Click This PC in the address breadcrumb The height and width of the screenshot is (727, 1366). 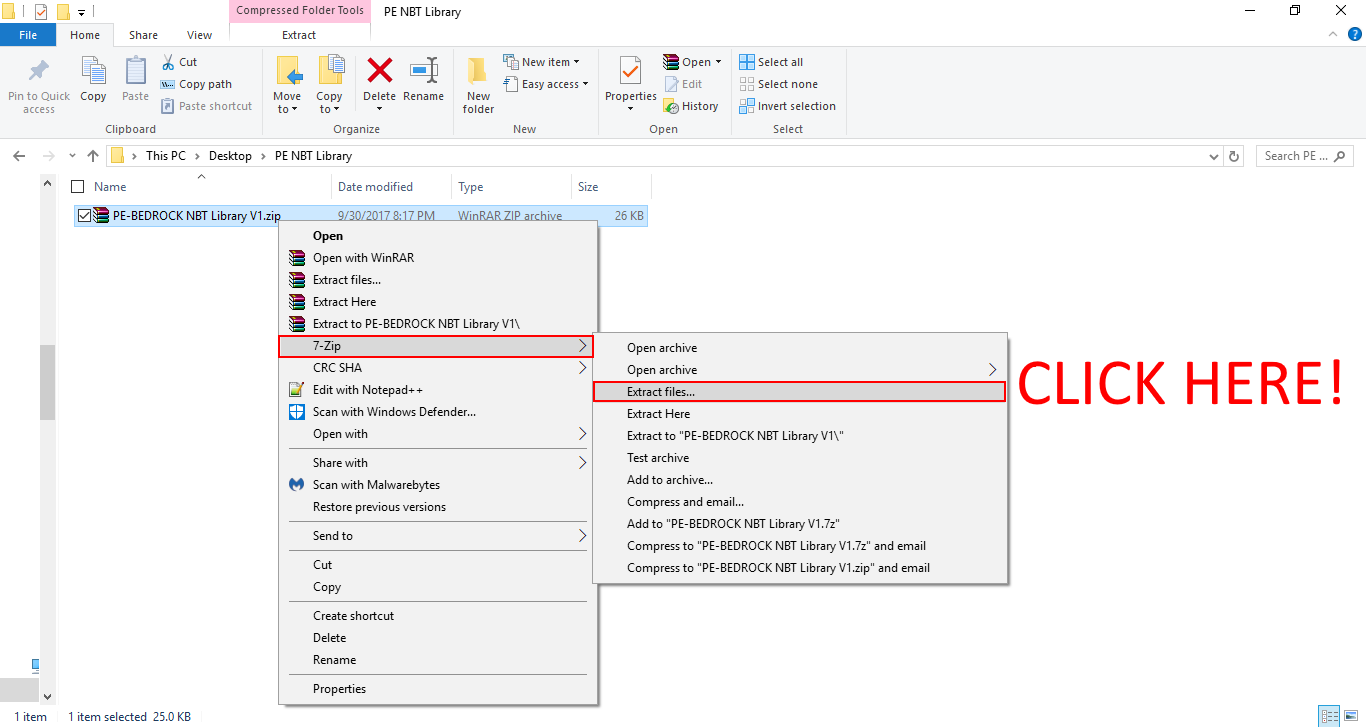click(165, 156)
